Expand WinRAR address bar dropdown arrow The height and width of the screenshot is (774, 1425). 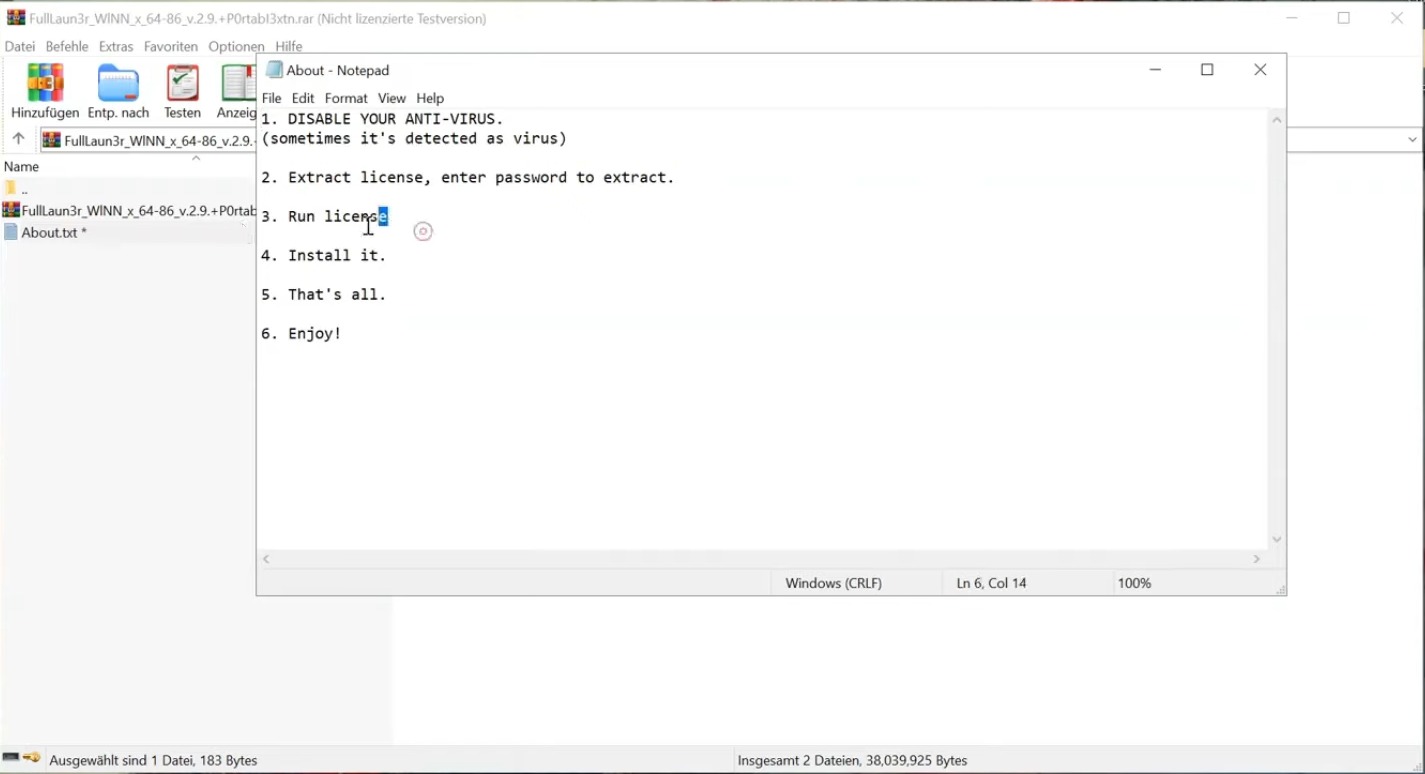pos(1413,140)
